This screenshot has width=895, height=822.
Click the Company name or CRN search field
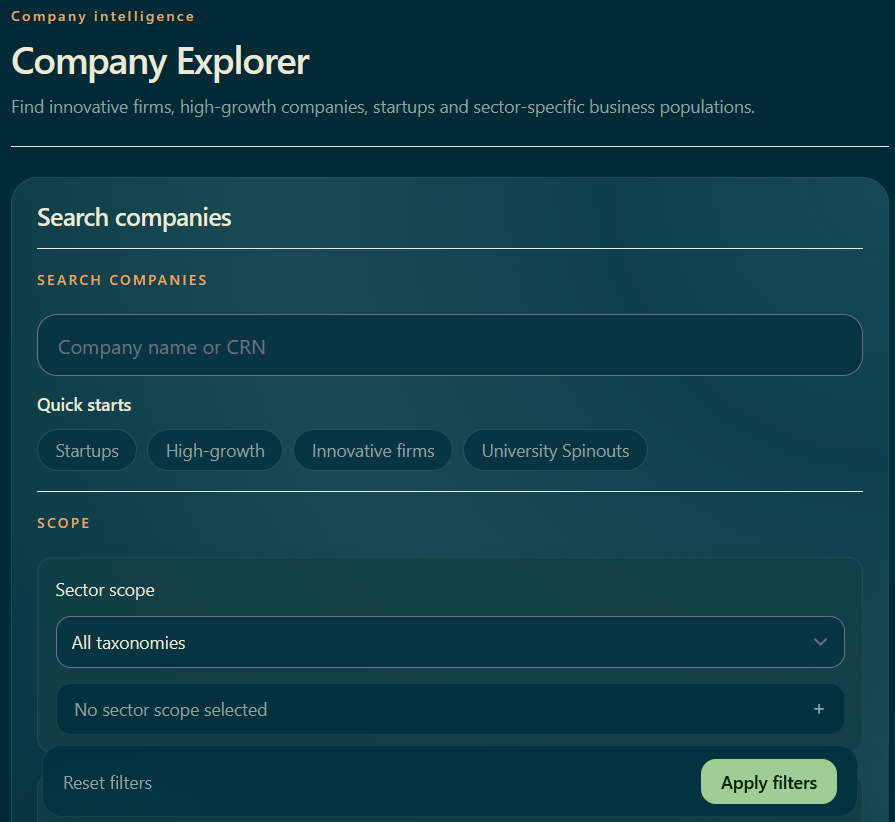(450, 345)
